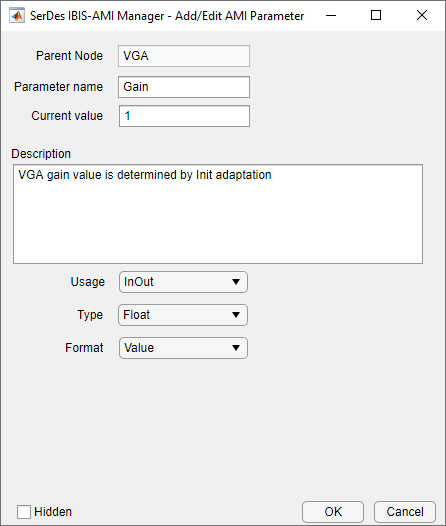Image resolution: width=446 pixels, height=526 pixels.
Task: Select the Current value input field
Action: [184, 116]
